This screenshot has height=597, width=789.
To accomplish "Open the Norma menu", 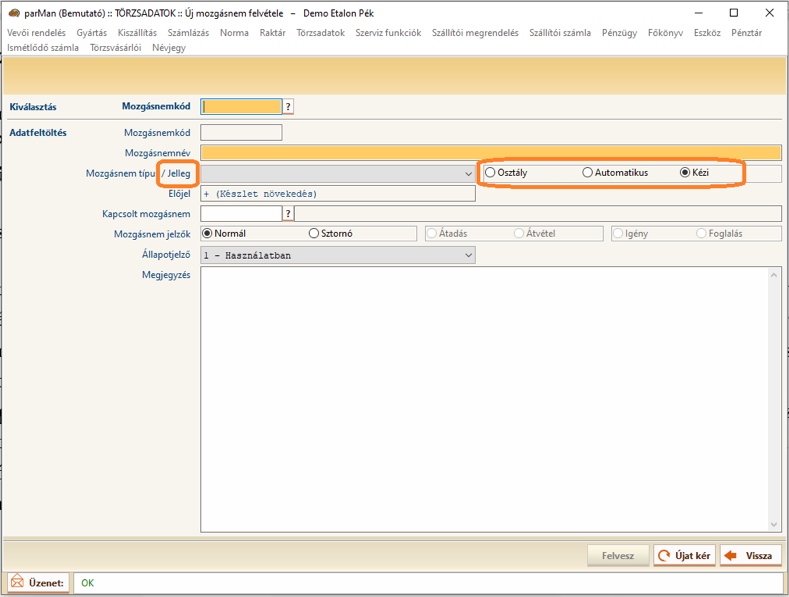I will [x=234, y=33].
